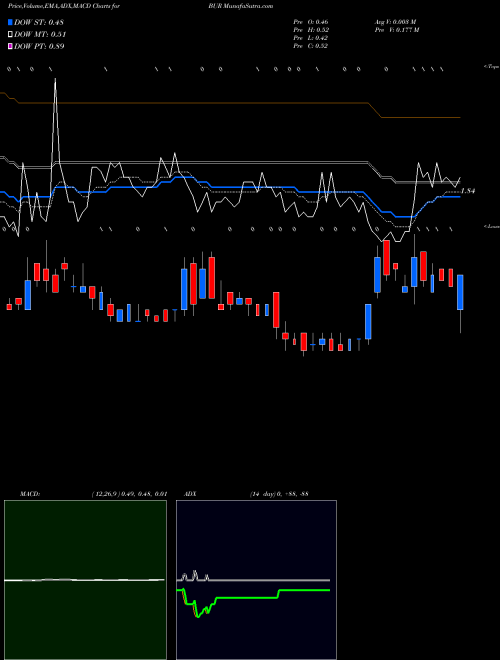Click the 'BUR MunafaSutra.com' heading text
The height and width of the screenshot is (660, 500).
click(240, 6)
